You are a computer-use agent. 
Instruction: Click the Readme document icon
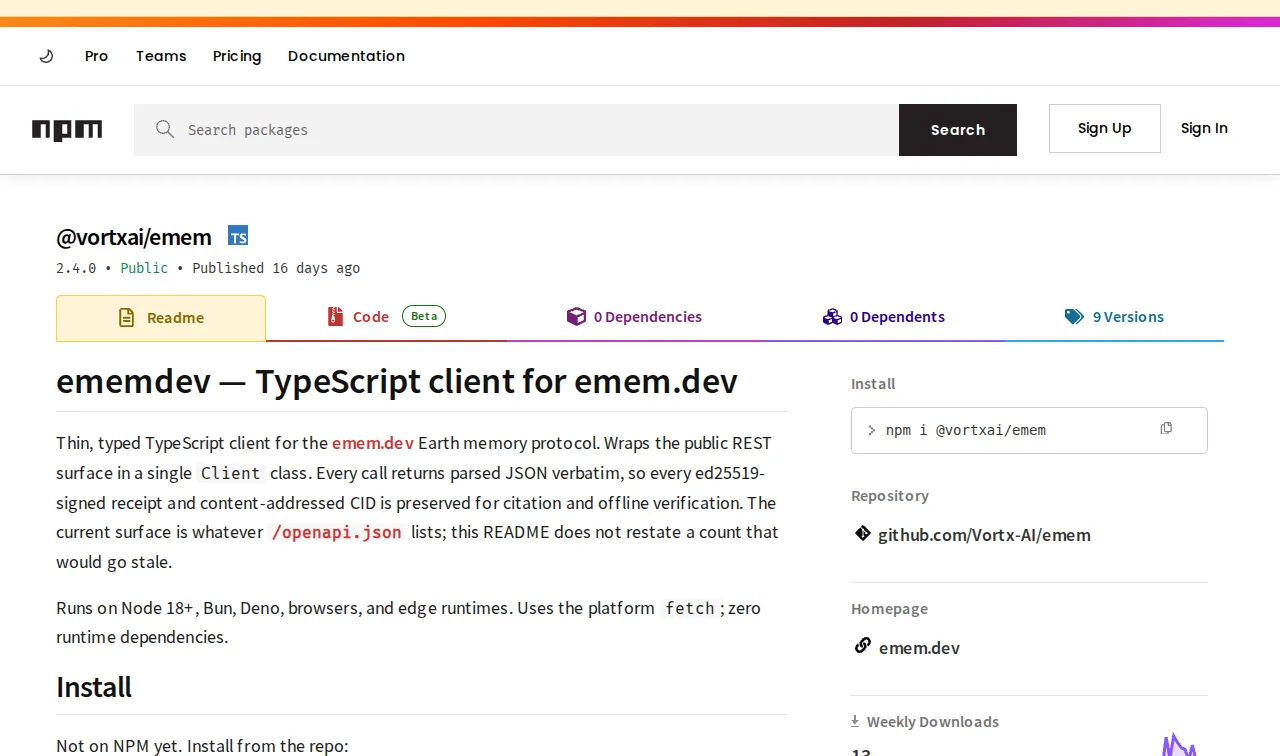tap(126, 318)
